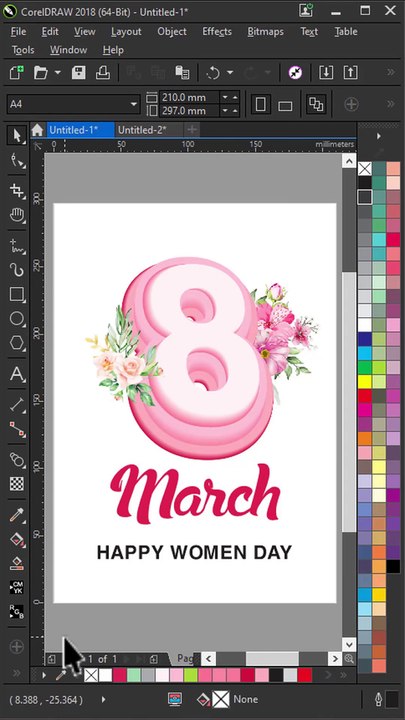Save the document with floppy icon
Image resolution: width=405 pixels, height=720 pixels.
[78, 73]
